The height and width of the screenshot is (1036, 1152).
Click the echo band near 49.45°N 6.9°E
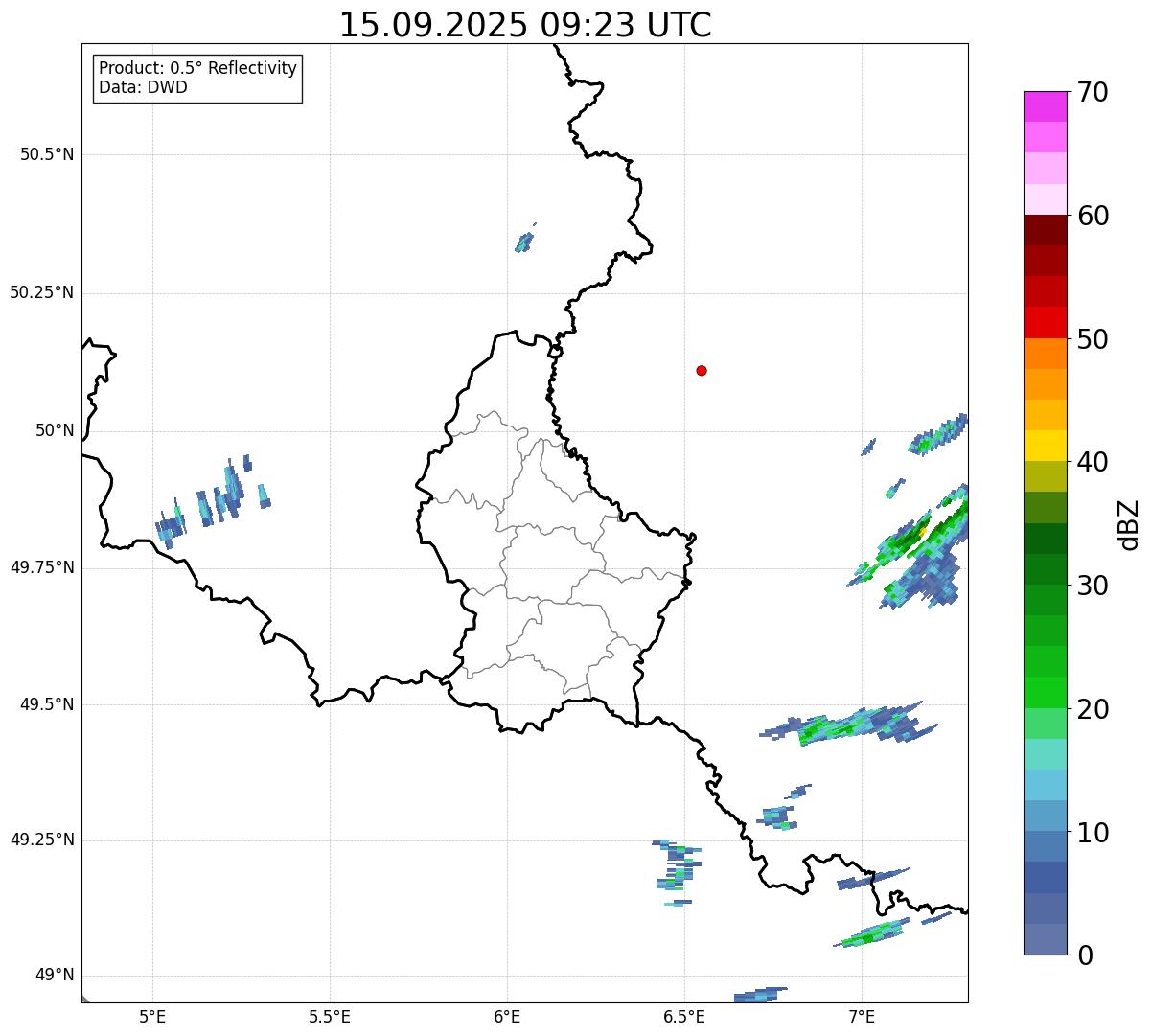(848, 724)
